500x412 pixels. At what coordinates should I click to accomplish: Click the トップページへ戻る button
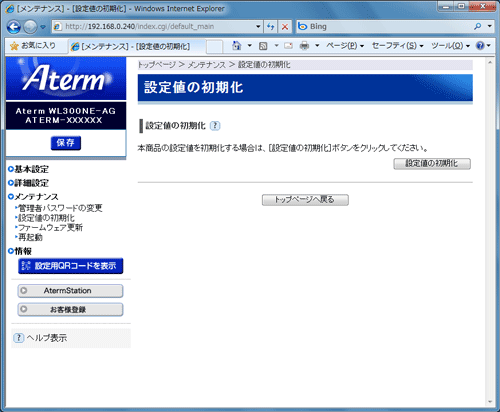pyautogui.click(x=305, y=200)
